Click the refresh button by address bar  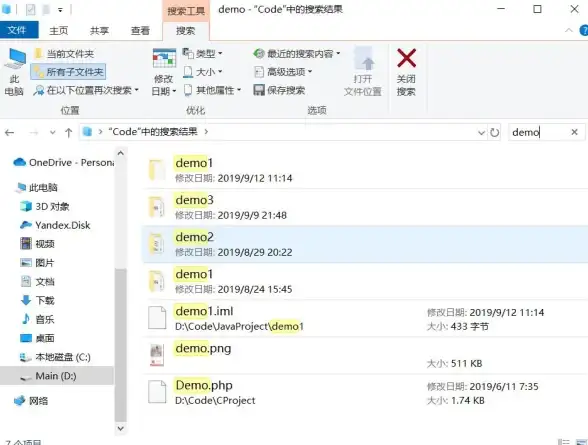point(495,132)
